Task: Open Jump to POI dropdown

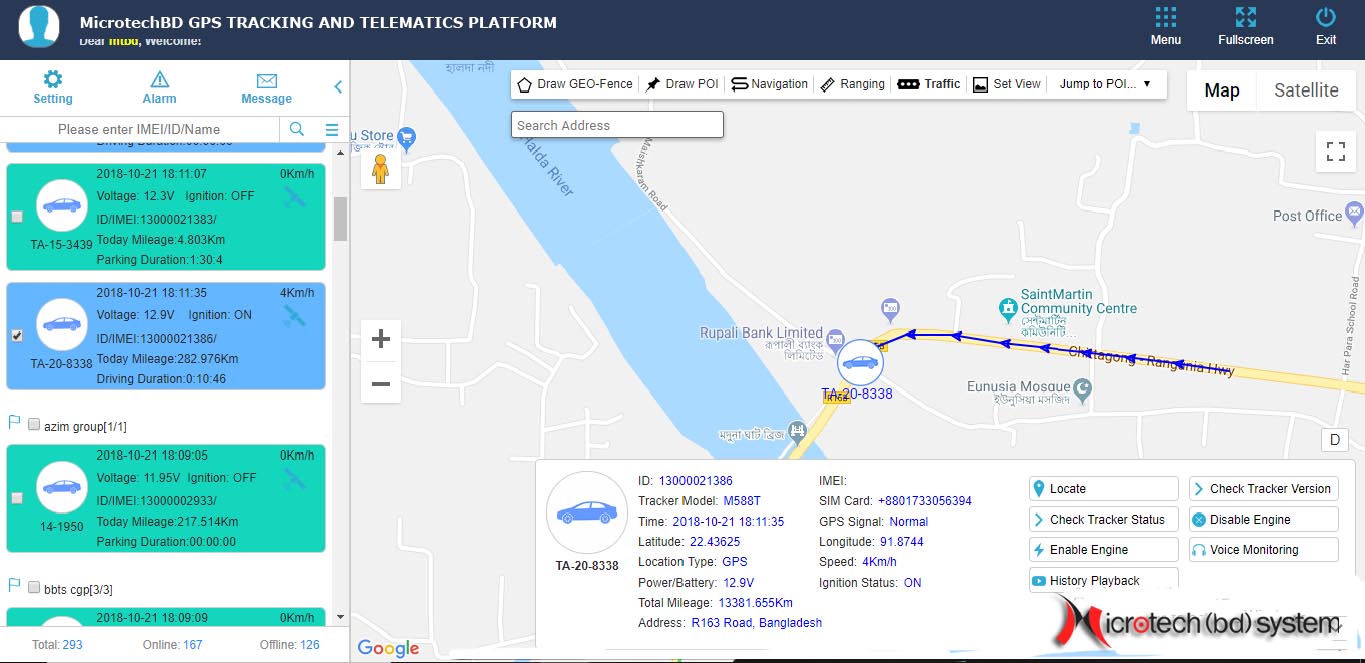Action: pyautogui.click(x=1105, y=84)
